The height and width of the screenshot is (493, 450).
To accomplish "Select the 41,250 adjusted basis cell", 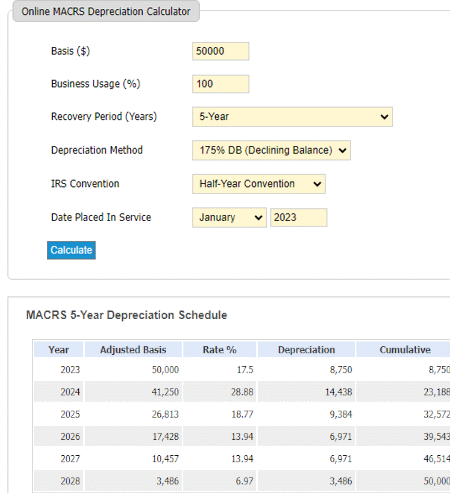I will point(133,392).
